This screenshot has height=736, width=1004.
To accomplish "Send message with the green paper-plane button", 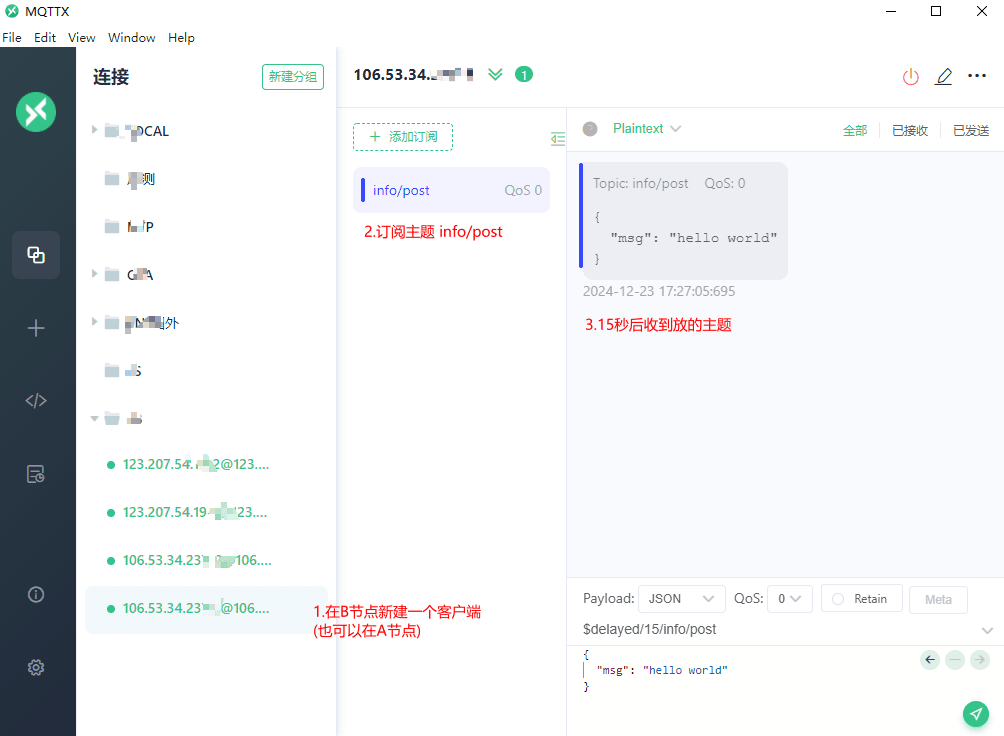I will [975, 714].
